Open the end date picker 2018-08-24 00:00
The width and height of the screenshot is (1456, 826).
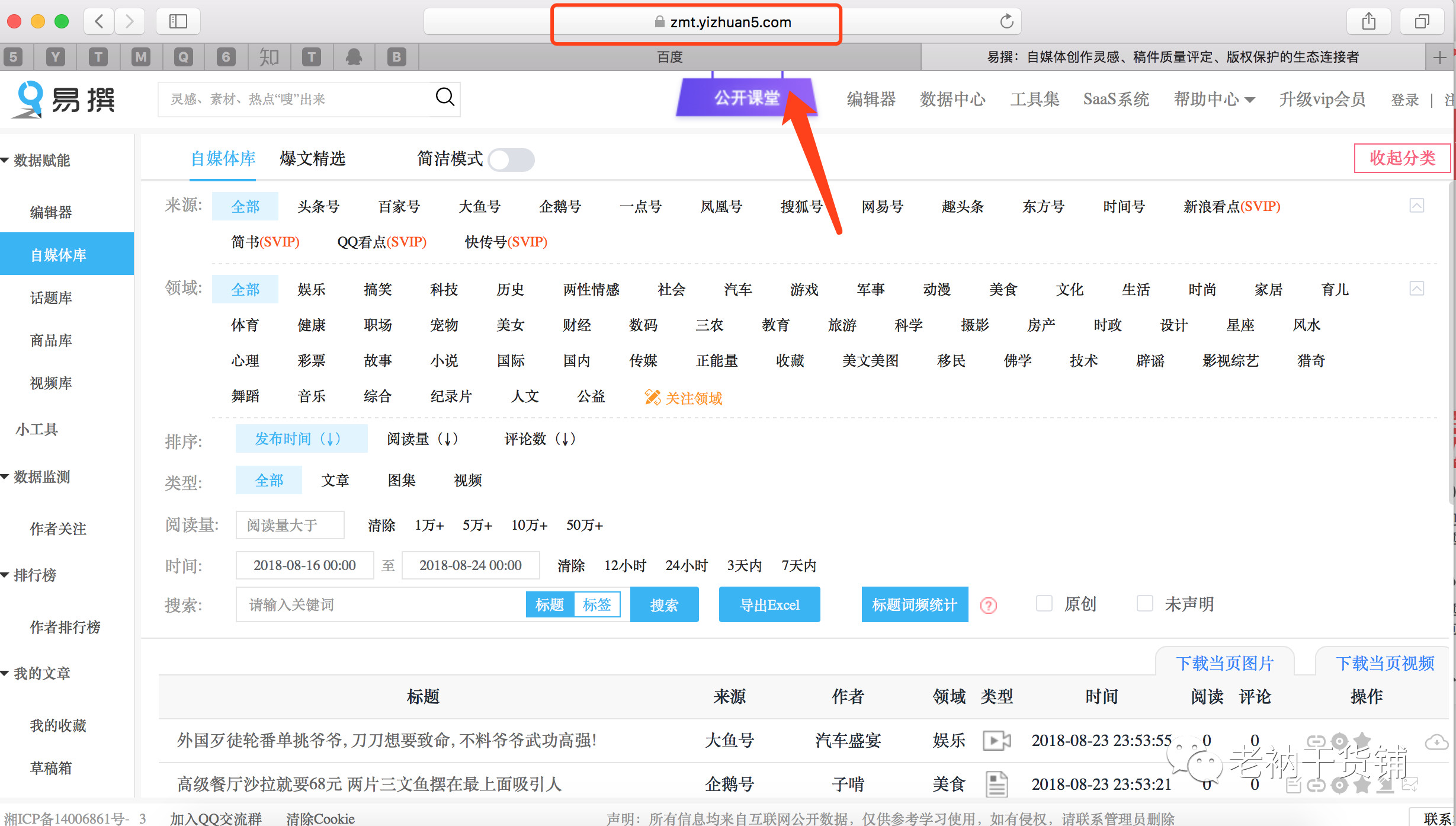tap(470, 565)
